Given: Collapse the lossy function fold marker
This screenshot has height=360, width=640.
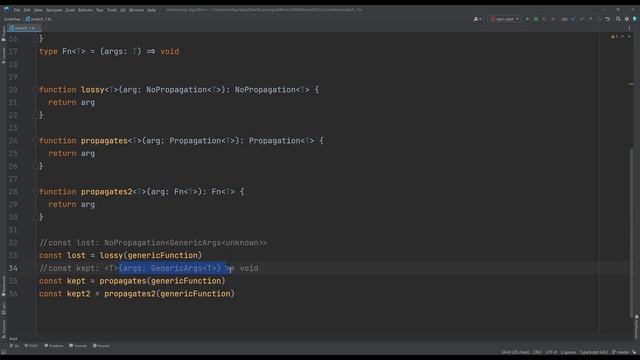Looking at the screenshot, I should [36, 90].
